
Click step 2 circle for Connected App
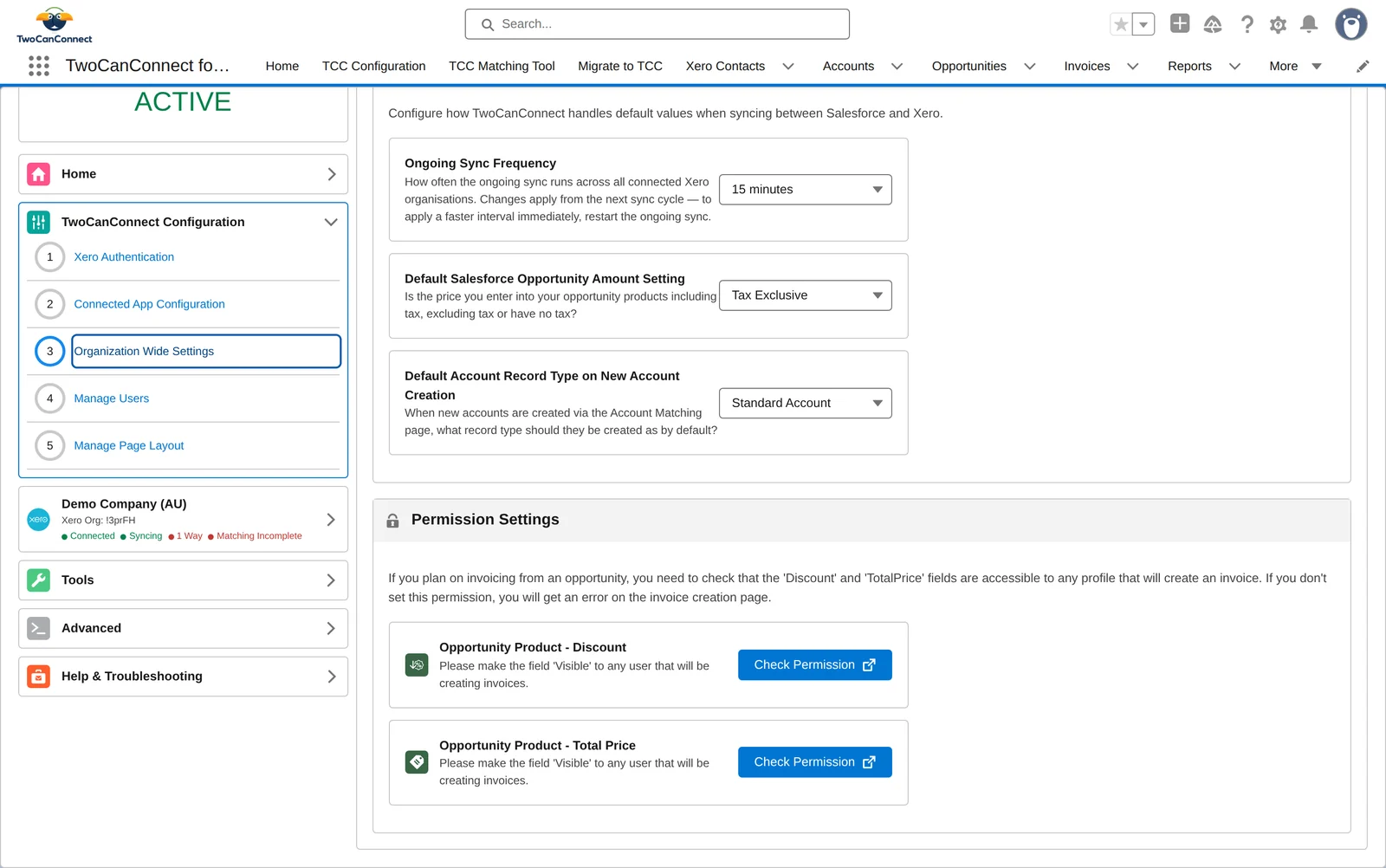(x=50, y=304)
